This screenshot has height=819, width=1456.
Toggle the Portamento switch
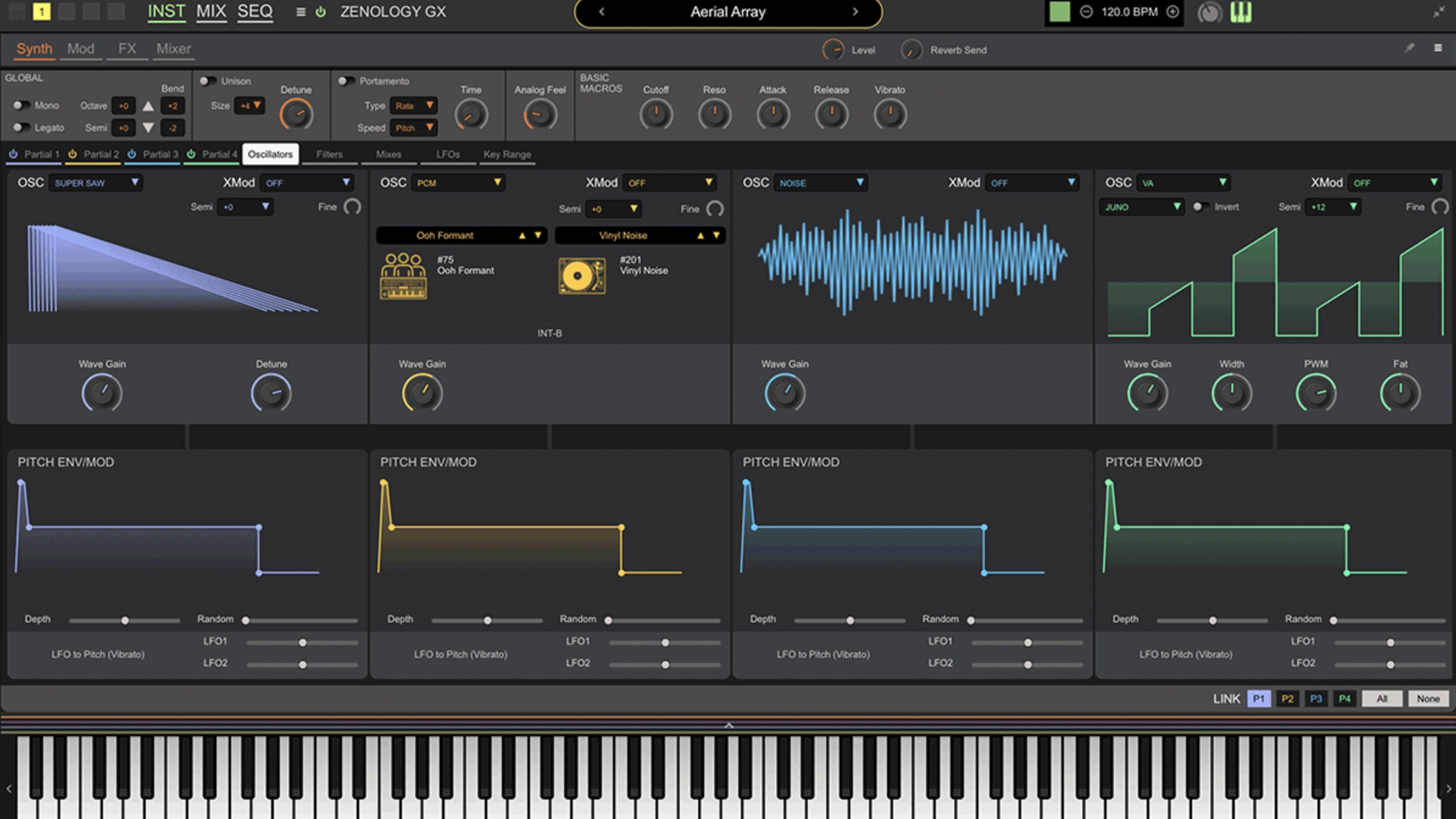point(346,81)
